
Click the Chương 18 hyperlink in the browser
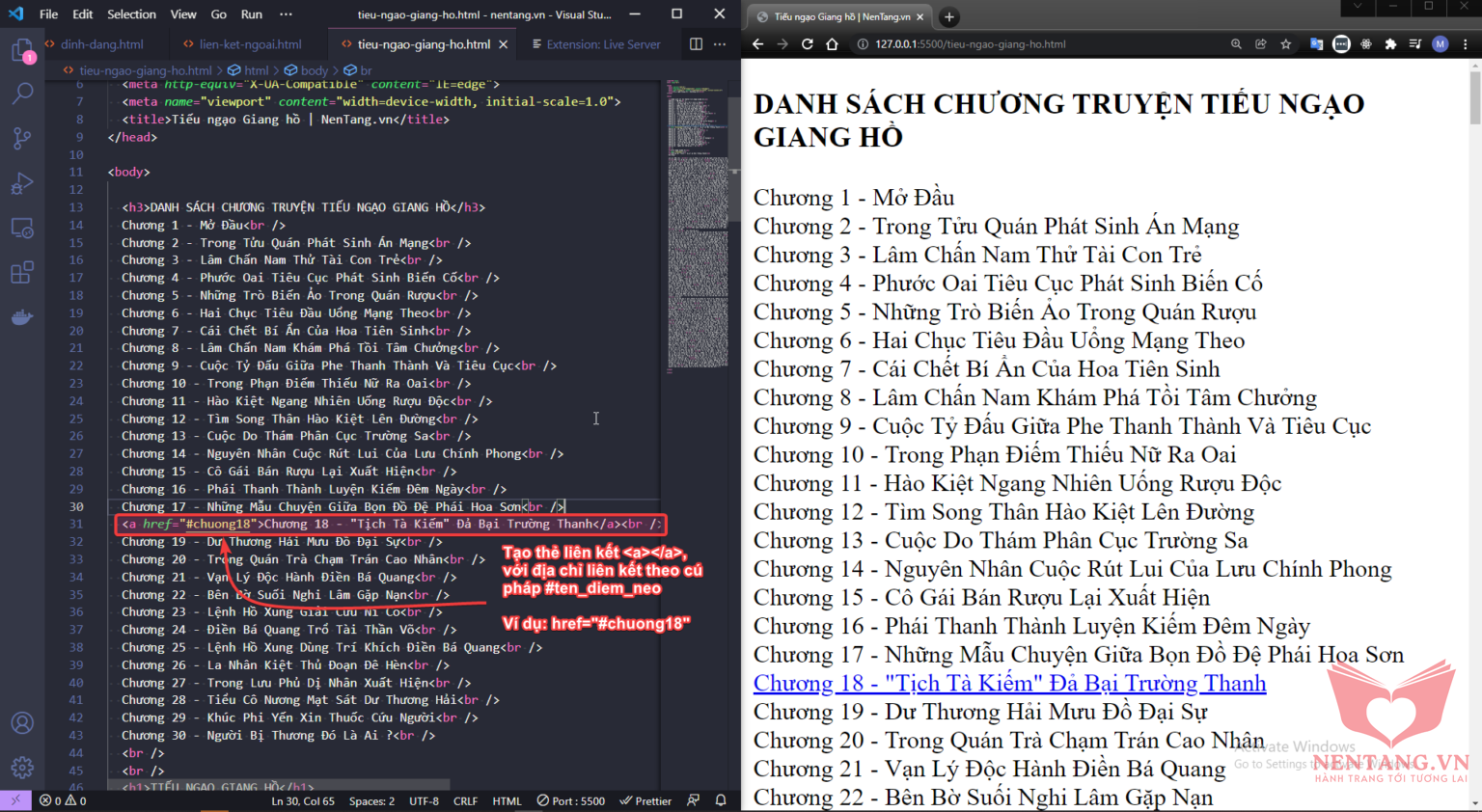pyautogui.click(x=1009, y=684)
